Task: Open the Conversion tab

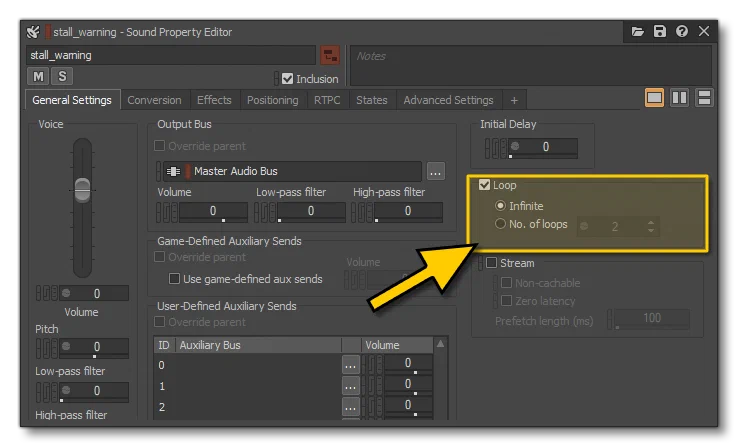Action: tap(154, 100)
